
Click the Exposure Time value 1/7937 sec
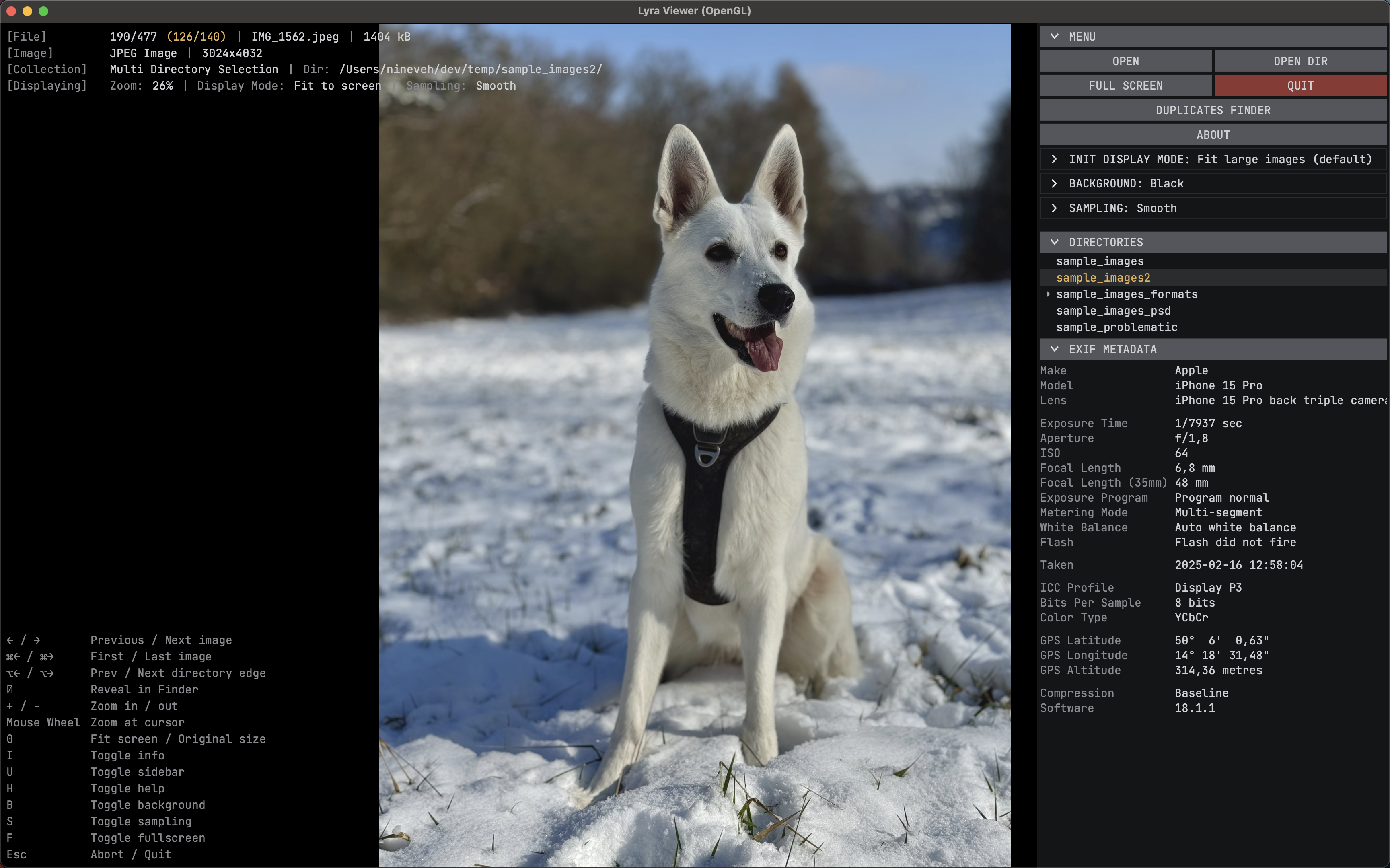click(1208, 423)
